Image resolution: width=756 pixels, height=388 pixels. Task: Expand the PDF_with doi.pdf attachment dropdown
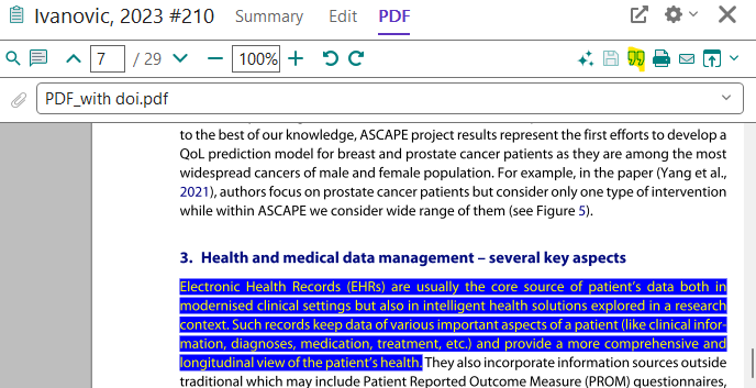tap(726, 98)
